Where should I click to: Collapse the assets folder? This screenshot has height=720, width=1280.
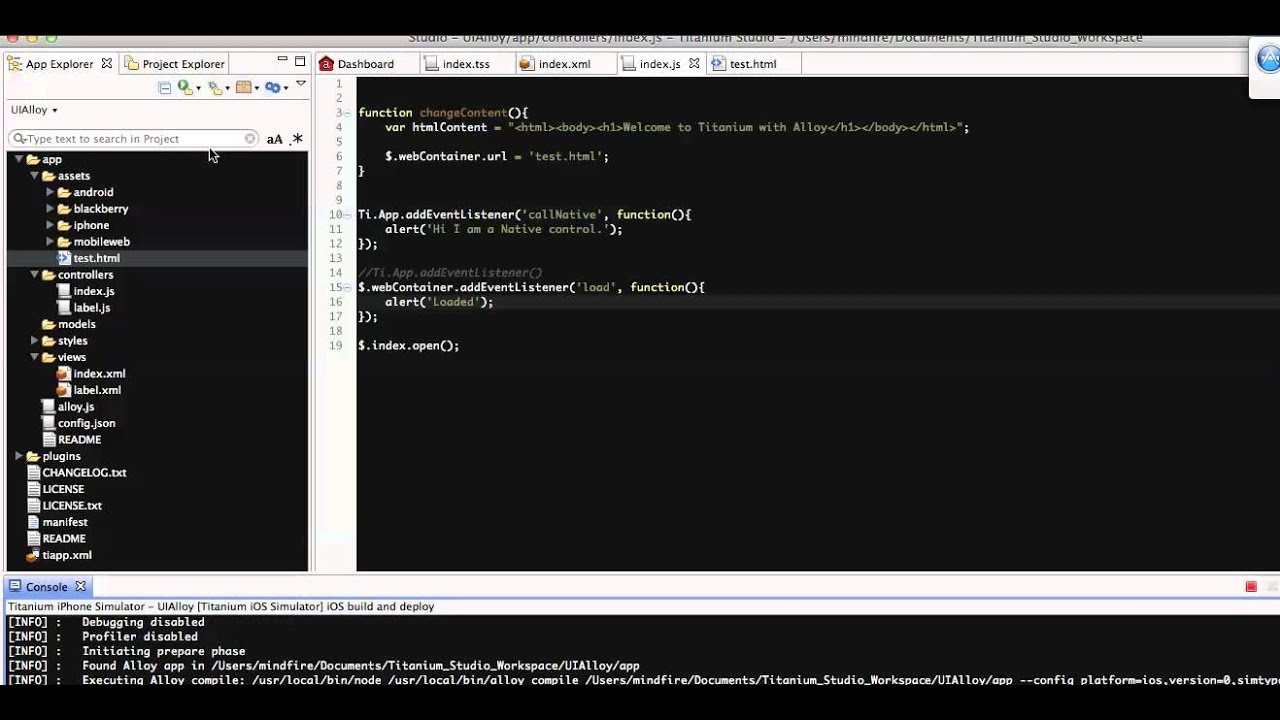click(34, 175)
